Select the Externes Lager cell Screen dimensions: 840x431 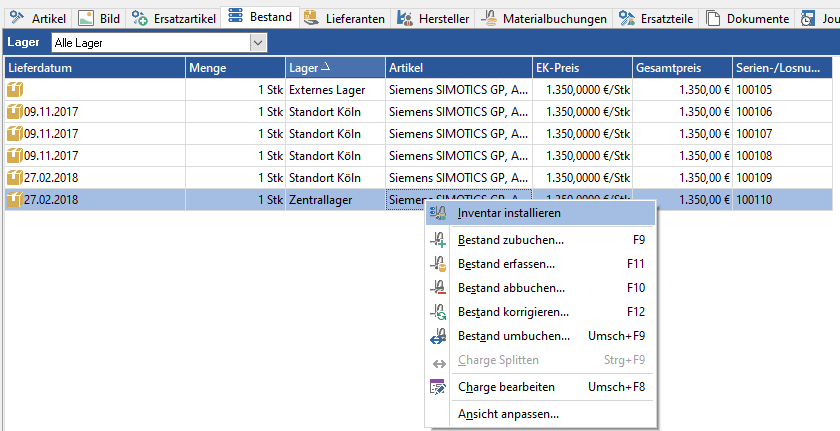[335, 90]
